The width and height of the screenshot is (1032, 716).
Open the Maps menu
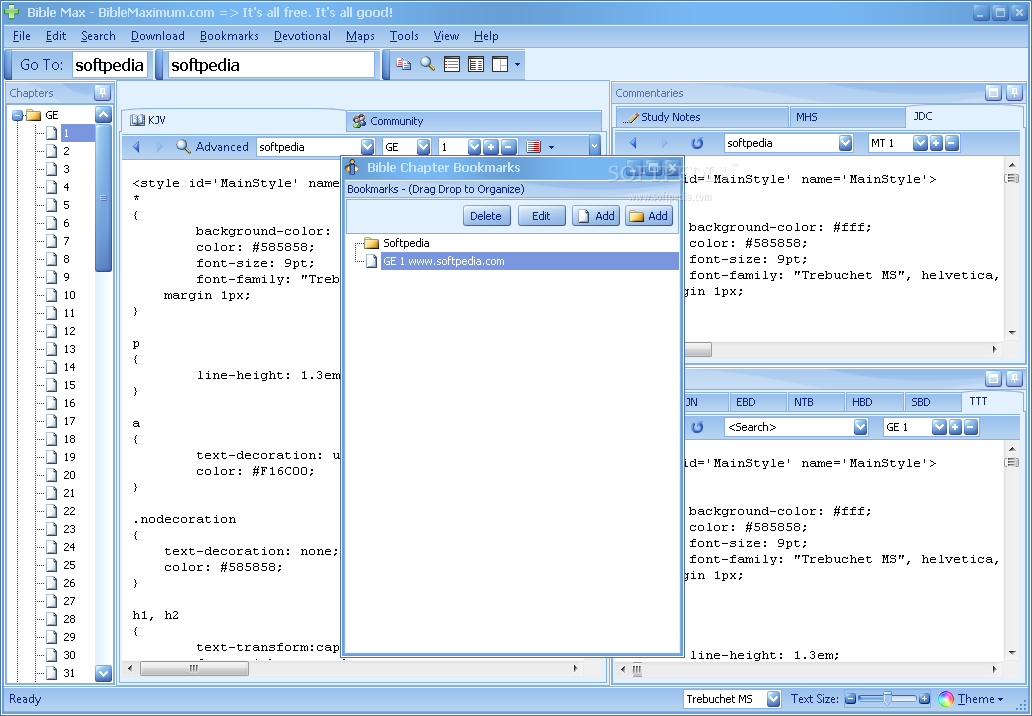point(360,36)
